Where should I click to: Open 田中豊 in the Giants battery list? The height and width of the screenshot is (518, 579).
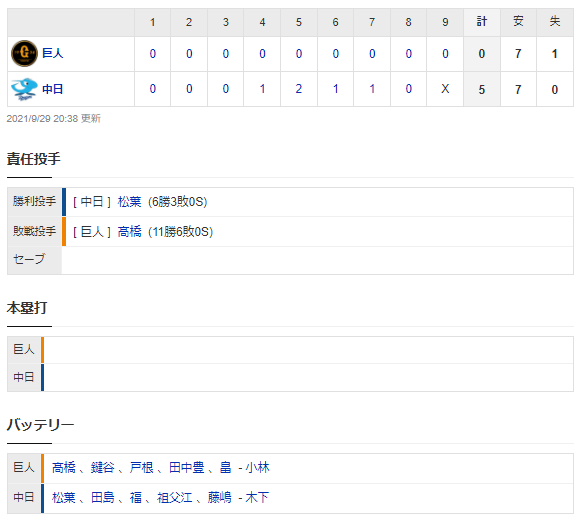186,468
